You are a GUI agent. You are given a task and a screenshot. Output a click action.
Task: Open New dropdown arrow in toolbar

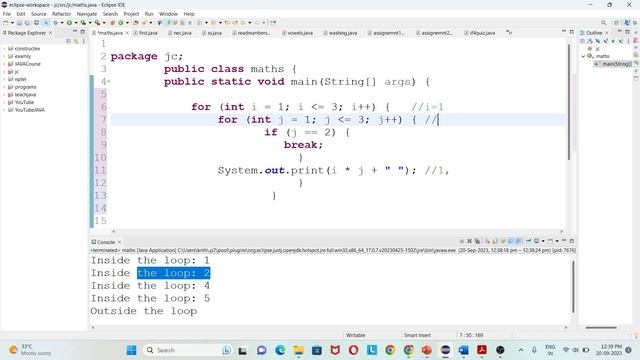pyautogui.click(x=12, y=23)
